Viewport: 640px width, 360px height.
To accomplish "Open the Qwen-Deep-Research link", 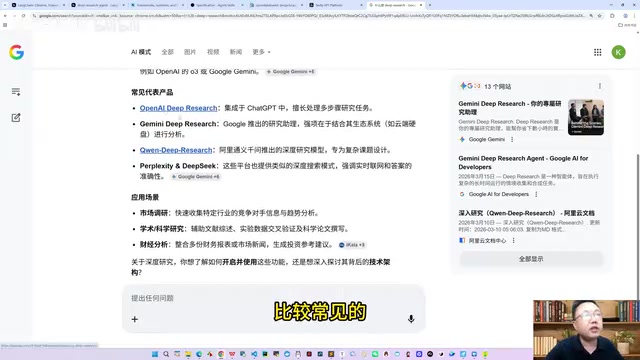I will click(x=176, y=150).
